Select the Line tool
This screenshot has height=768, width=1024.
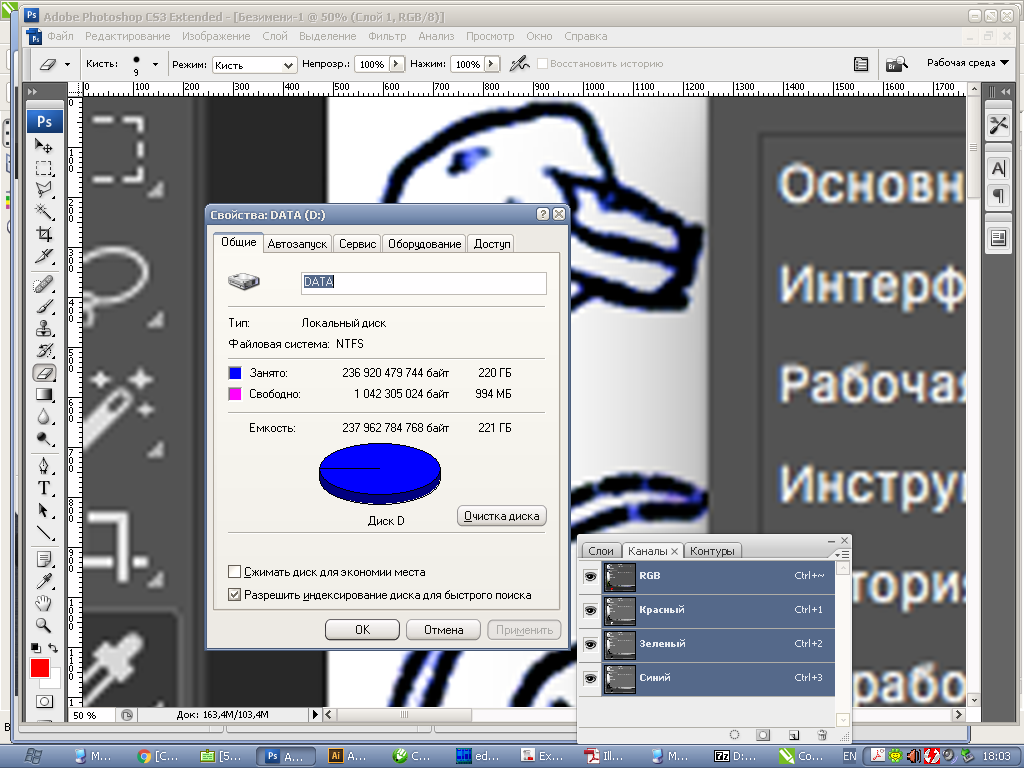point(44,532)
